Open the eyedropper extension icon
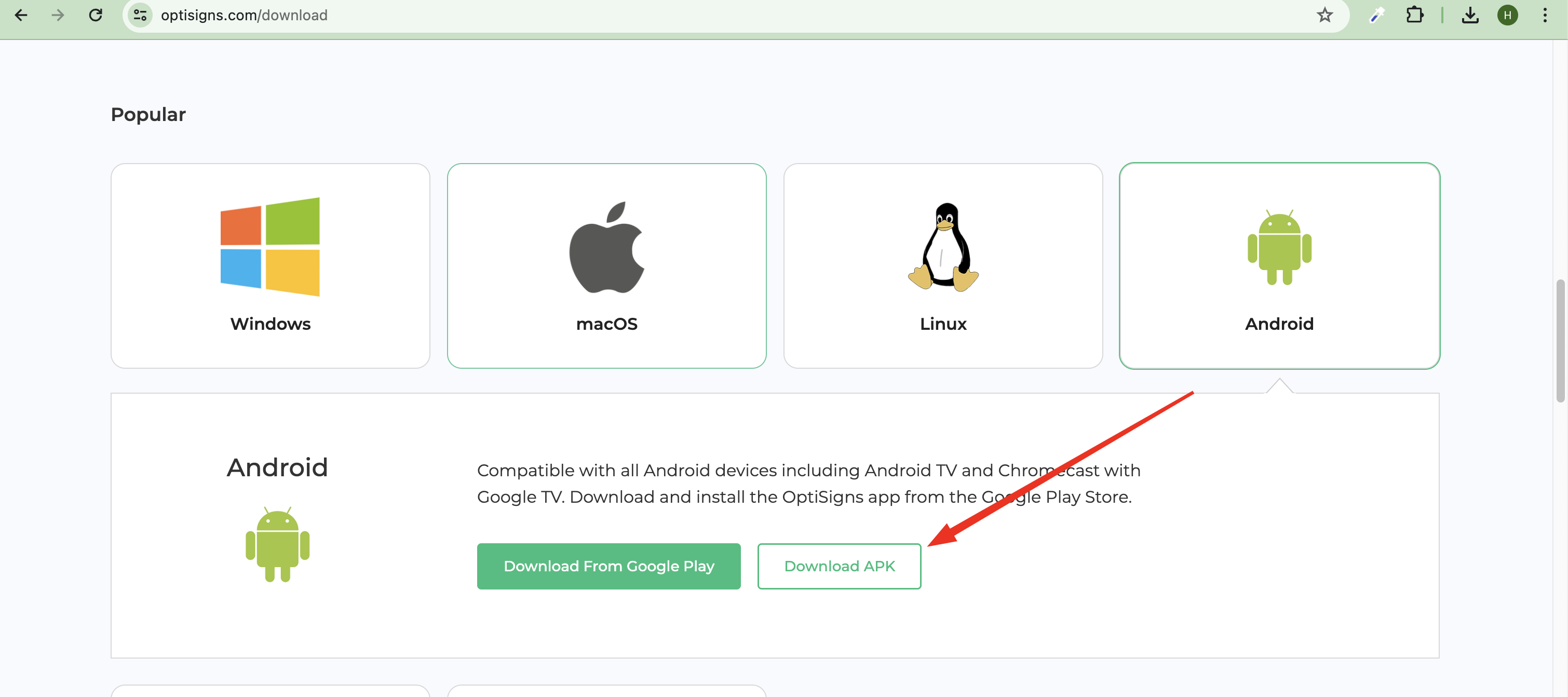The height and width of the screenshot is (697, 1568). tap(1377, 15)
